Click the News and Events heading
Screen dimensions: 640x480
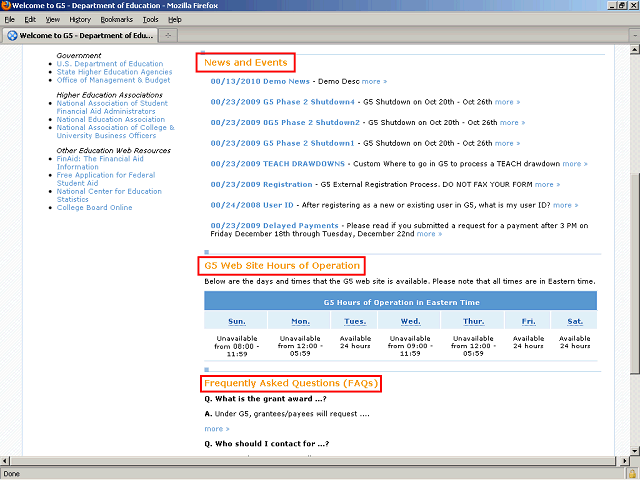[246, 62]
